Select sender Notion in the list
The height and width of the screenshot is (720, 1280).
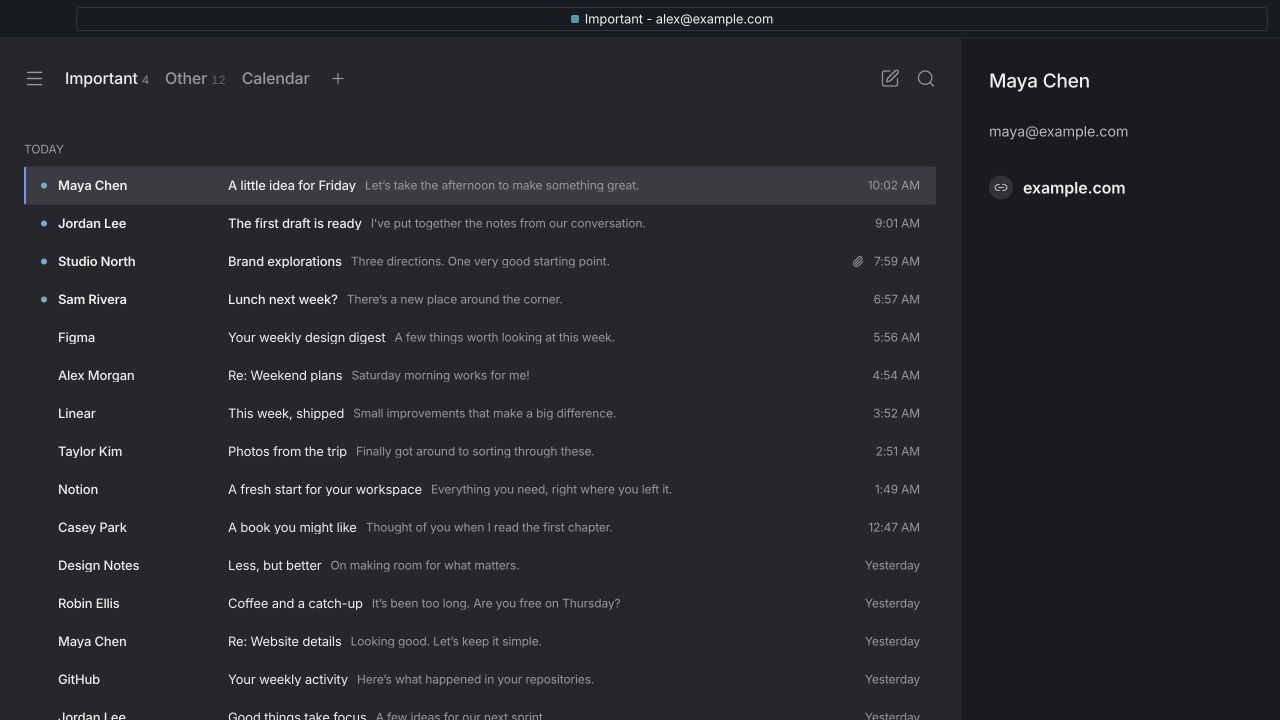coord(78,489)
